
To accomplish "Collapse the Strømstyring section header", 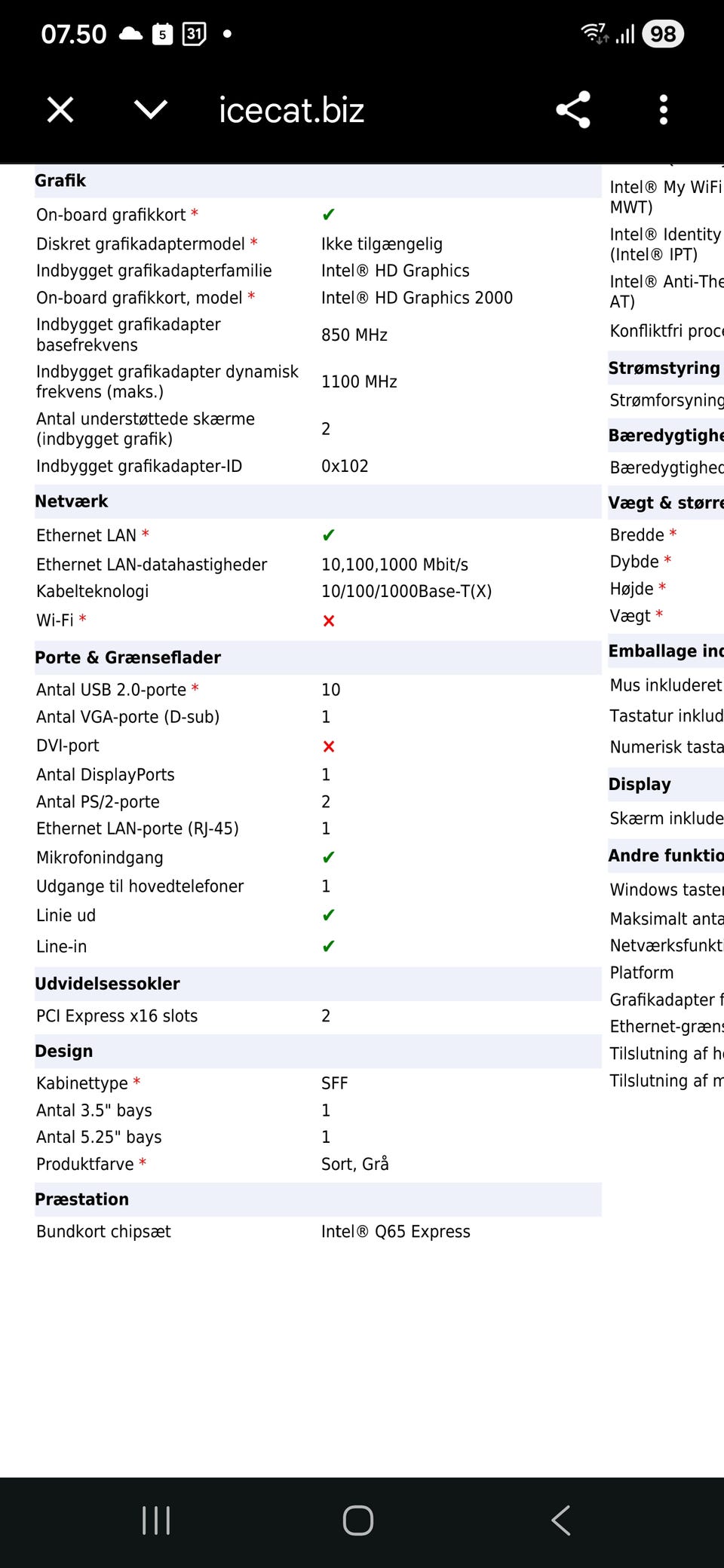I will 664,369.
